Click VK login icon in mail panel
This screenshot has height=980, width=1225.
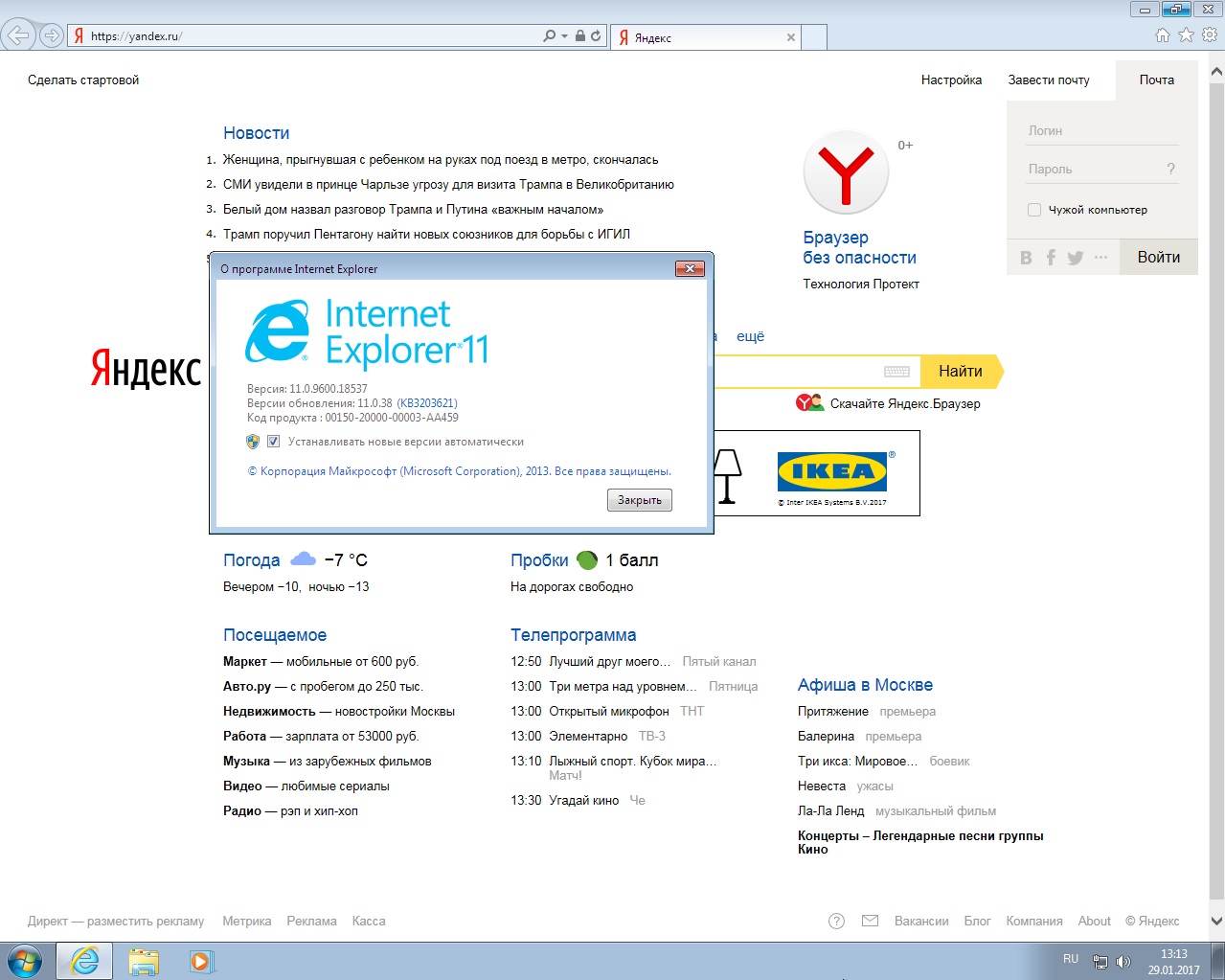click(x=1027, y=258)
